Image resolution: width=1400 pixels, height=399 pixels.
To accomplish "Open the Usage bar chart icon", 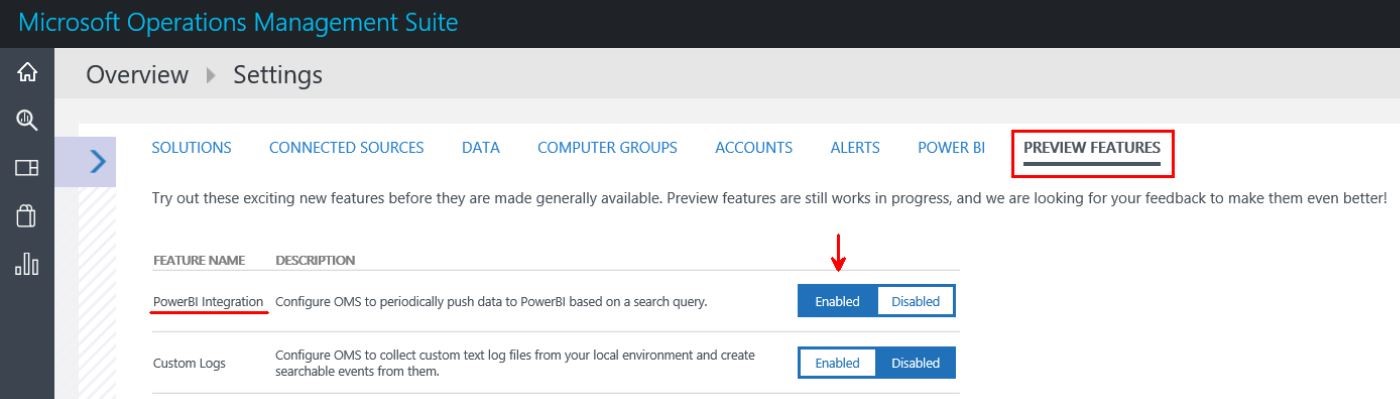I will click(27, 263).
